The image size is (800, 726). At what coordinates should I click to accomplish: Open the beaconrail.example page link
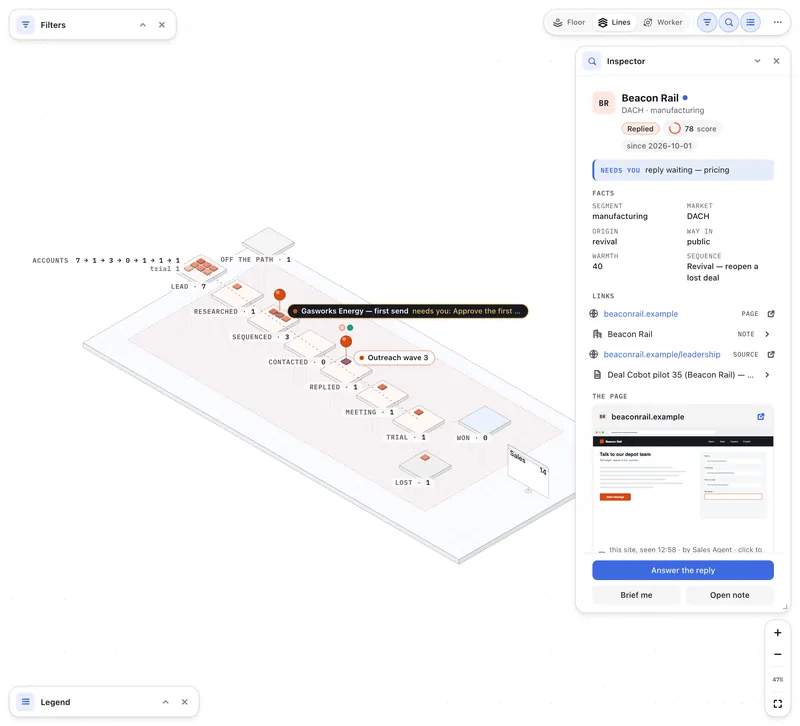(x=640, y=314)
